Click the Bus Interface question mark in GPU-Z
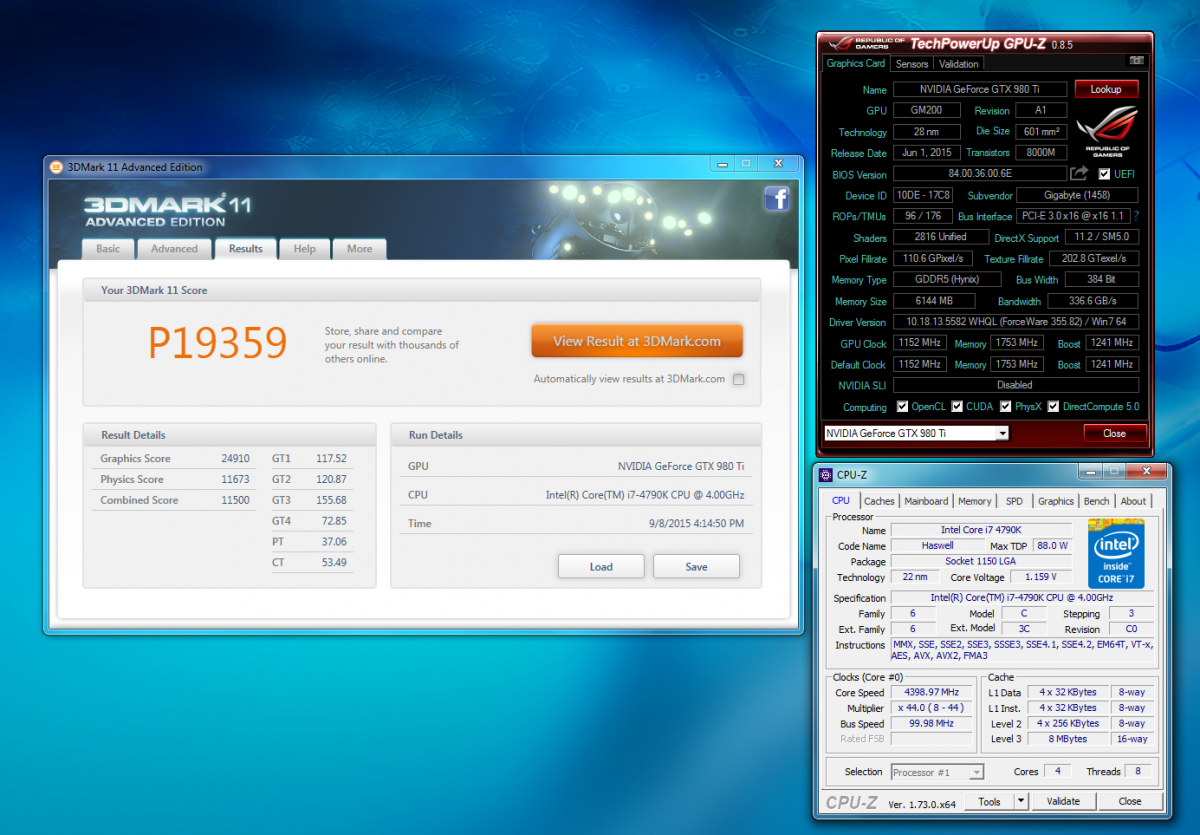Screen dimensions: 1200x835 (1136, 216)
